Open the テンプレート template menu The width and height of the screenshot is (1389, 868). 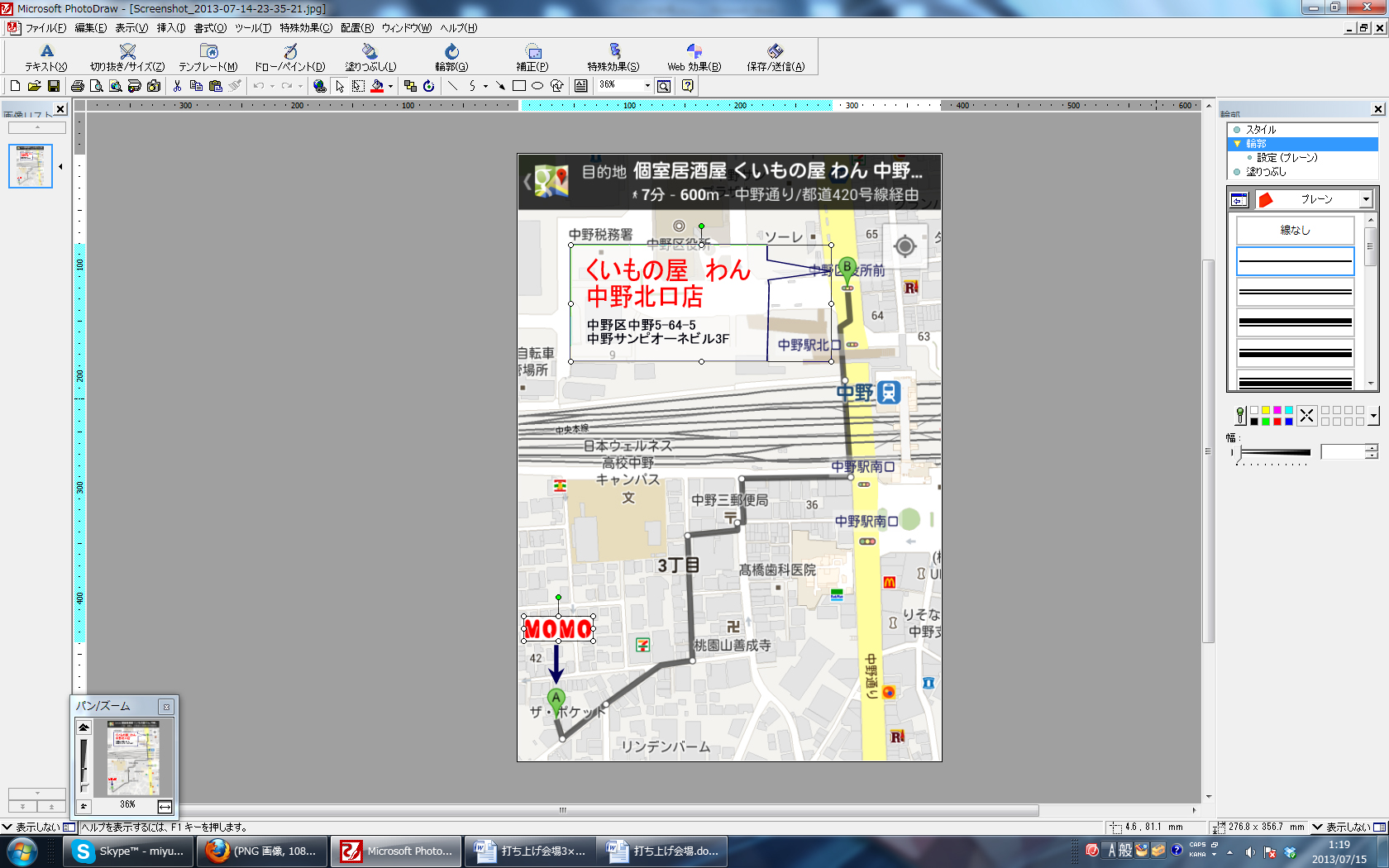pyautogui.click(x=208, y=58)
